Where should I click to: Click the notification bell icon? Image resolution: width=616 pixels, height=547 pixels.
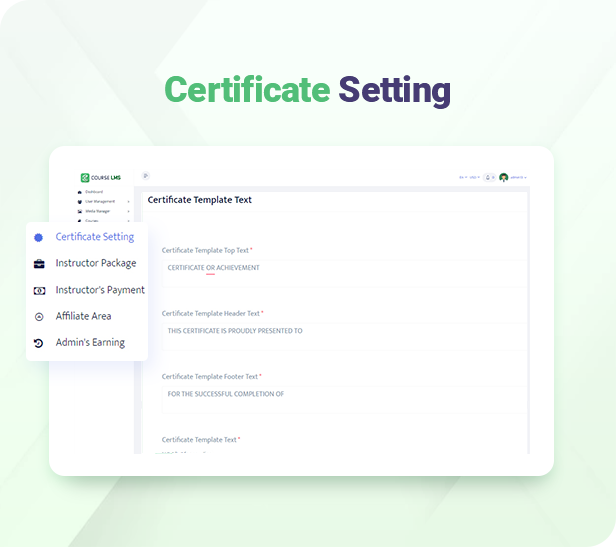tap(488, 177)
